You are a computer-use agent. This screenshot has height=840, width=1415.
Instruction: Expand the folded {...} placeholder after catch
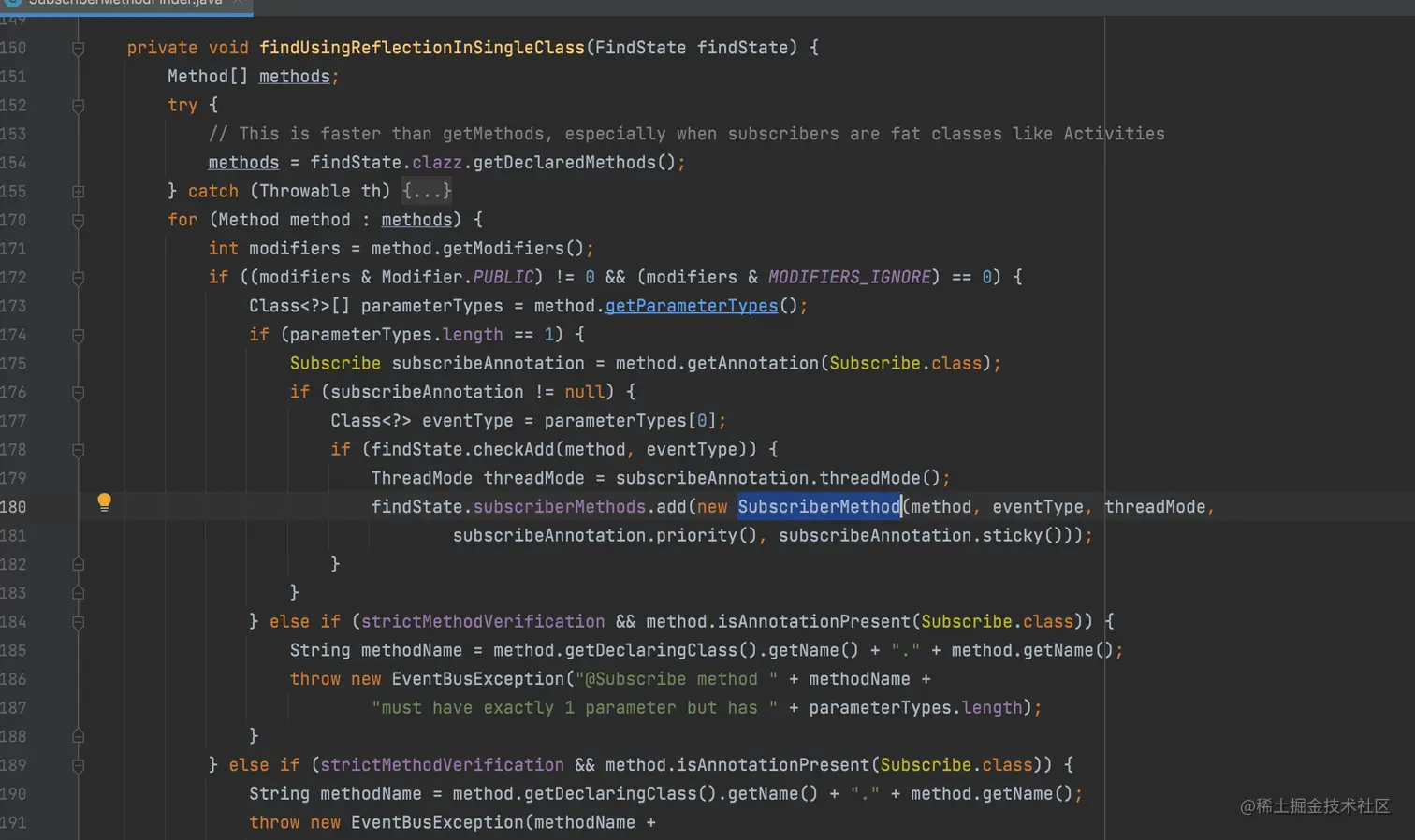(427, 191)
